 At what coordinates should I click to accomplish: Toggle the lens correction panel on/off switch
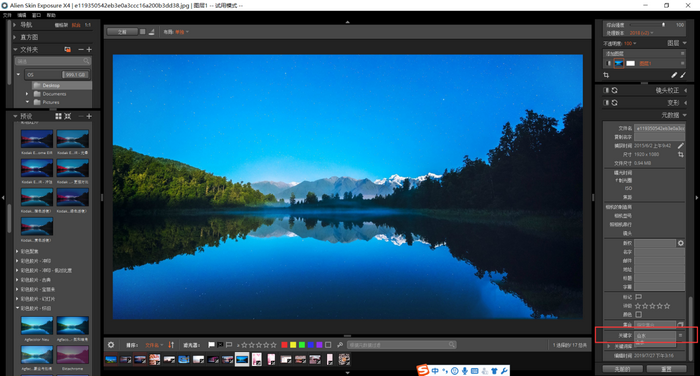coord(606,90)
